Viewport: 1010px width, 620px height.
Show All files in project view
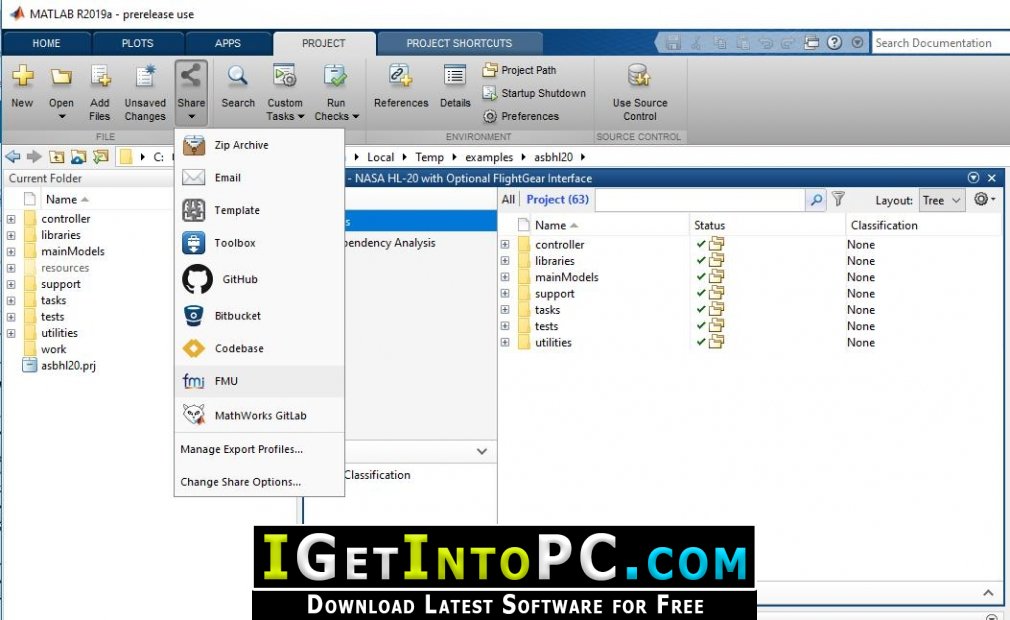(x=508, y=200)
